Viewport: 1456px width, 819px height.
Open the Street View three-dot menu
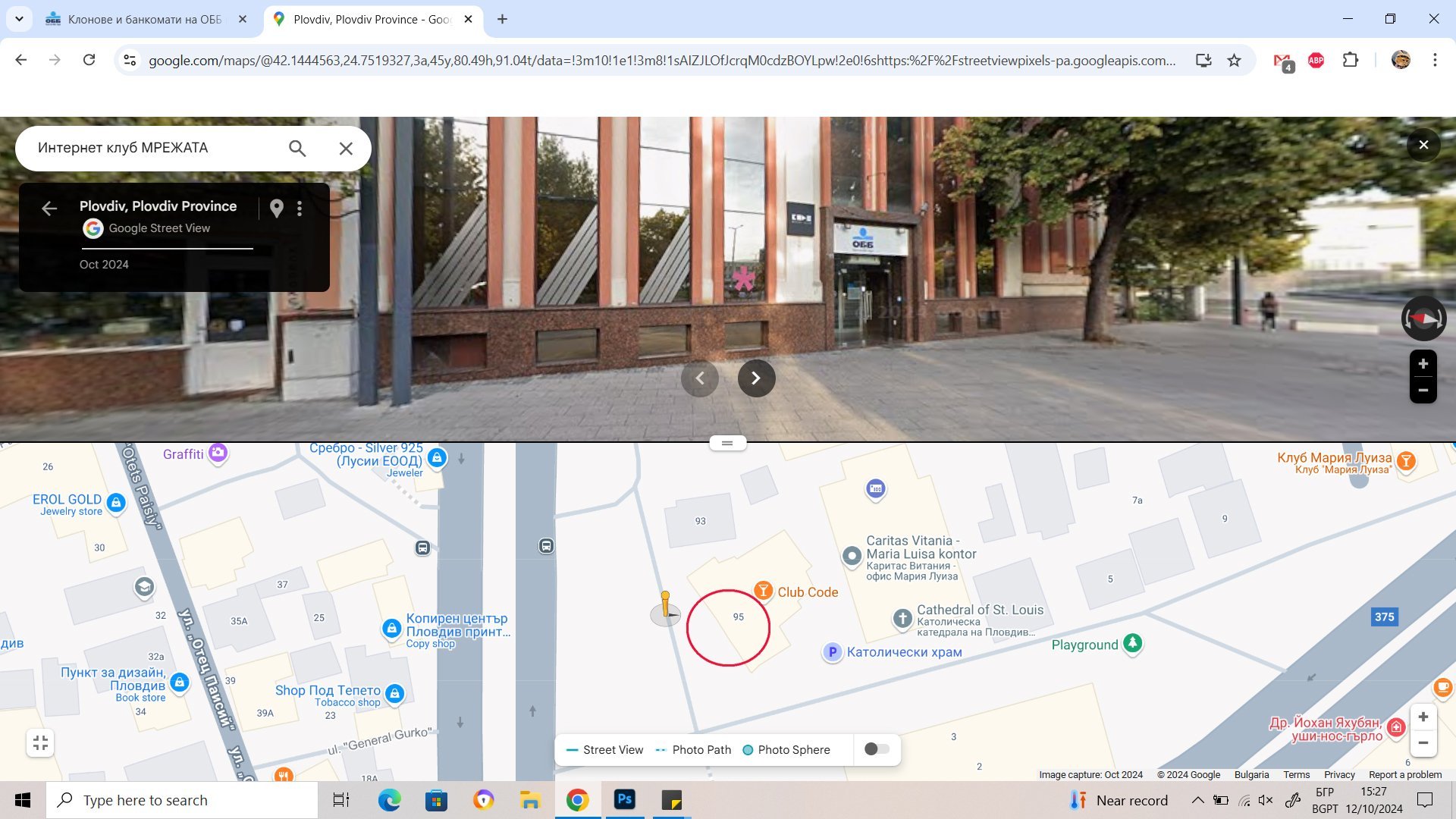point(300,209)
